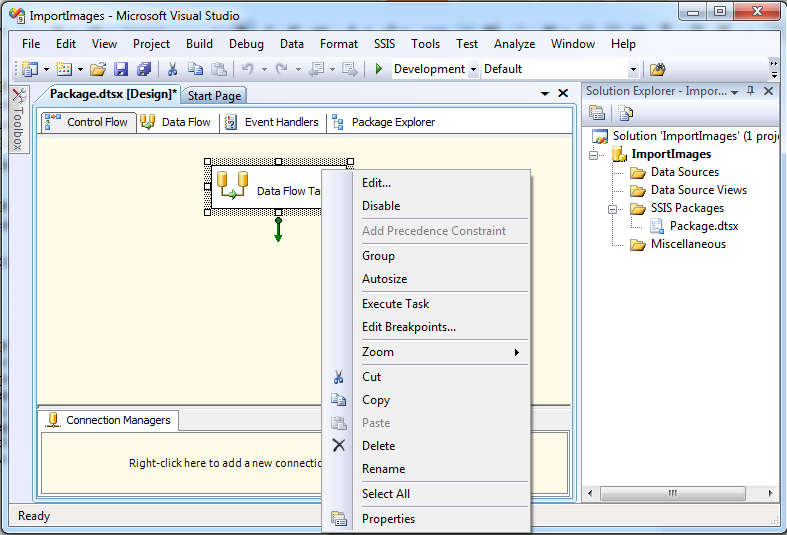Open the SSIS menu

point(384,44)
